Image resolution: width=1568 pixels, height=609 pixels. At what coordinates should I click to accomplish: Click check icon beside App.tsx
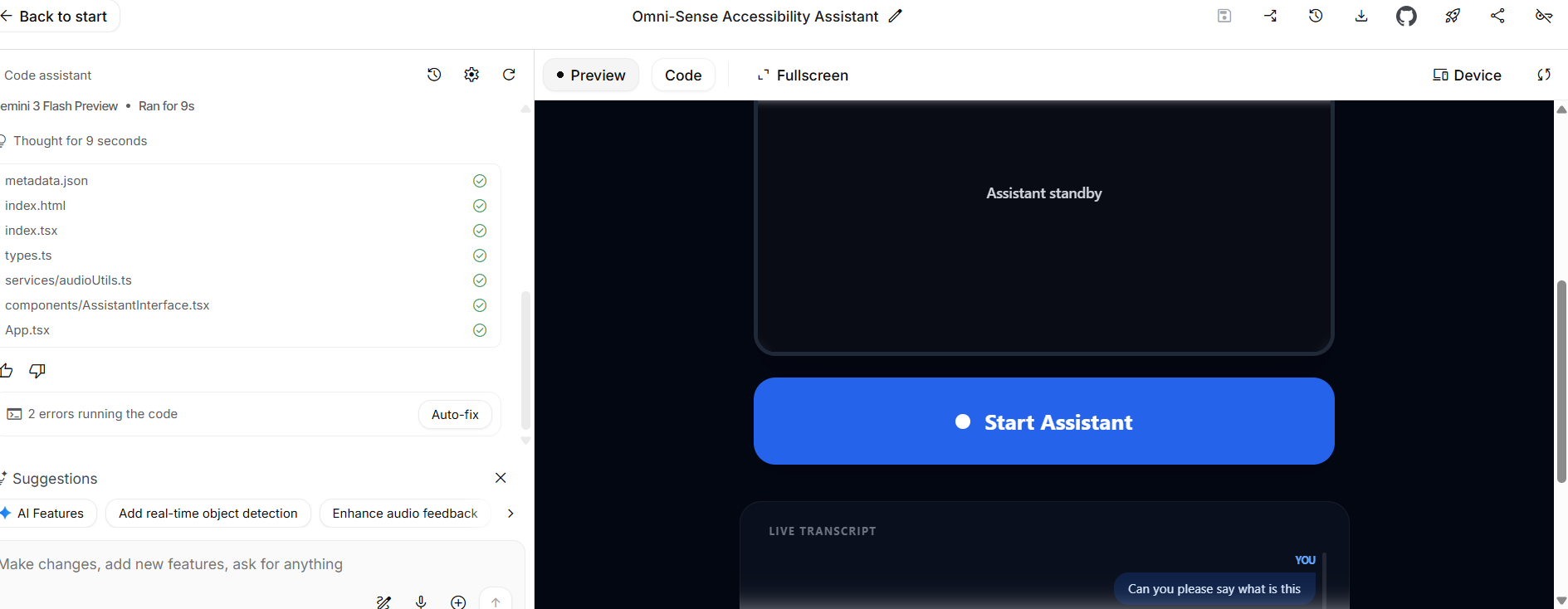[480, 330]
